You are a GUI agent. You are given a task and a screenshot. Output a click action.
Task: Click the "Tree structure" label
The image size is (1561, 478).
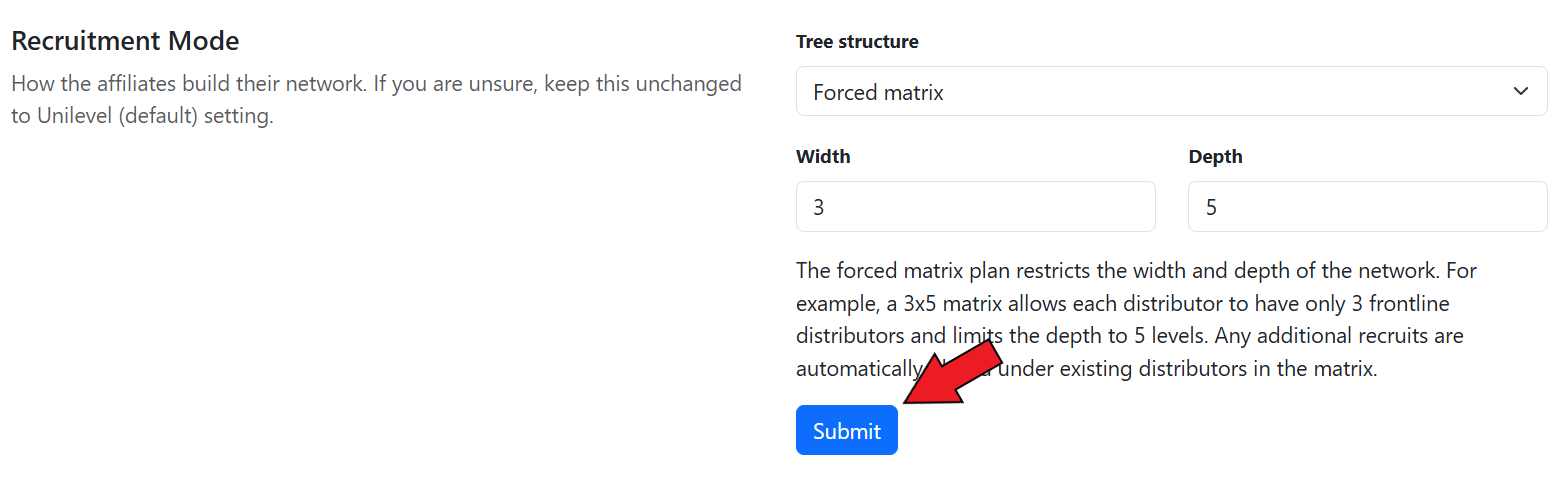pyautogui.click(x=857, y=42)
